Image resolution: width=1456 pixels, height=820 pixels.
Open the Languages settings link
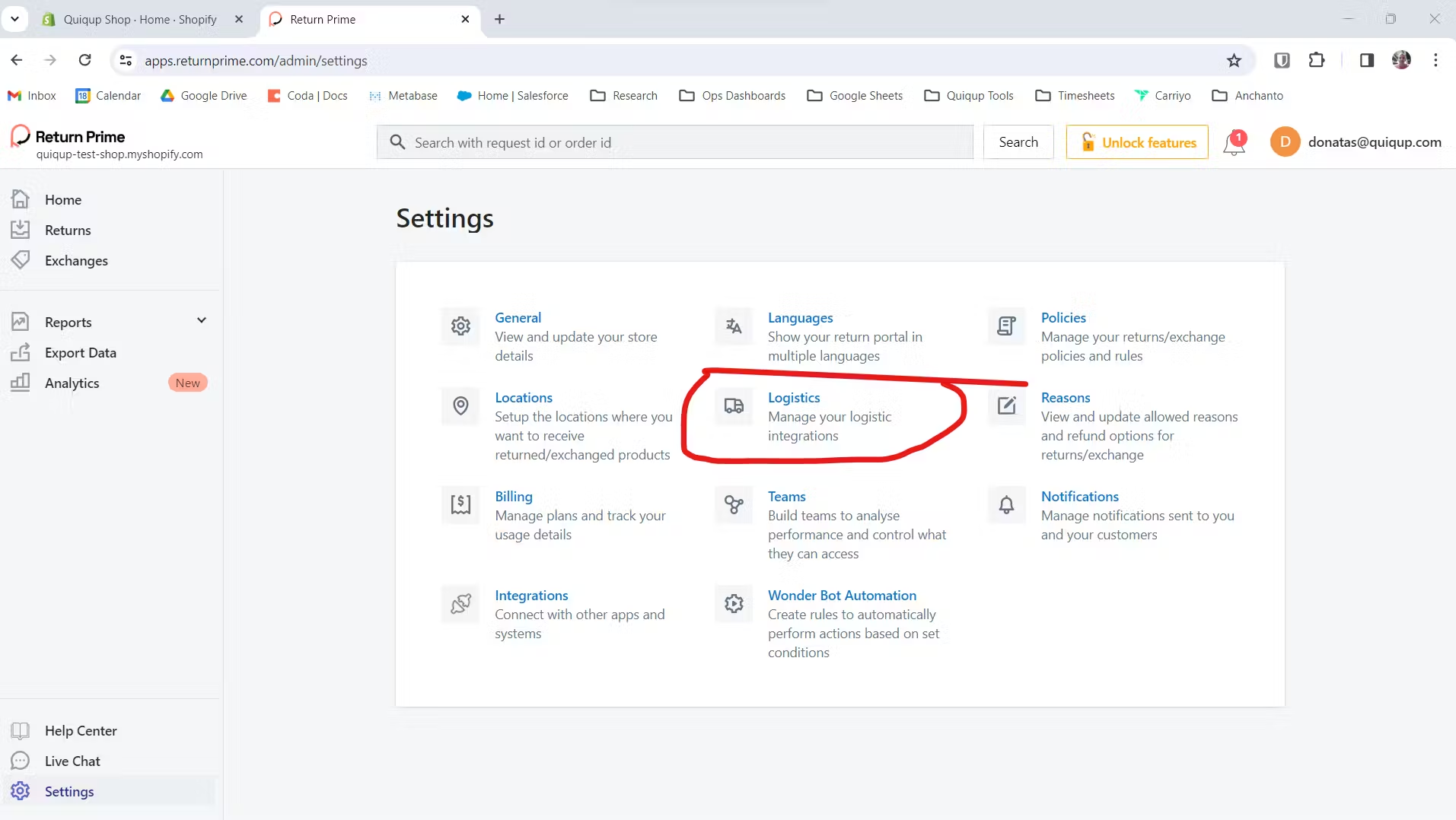(800, 317)
